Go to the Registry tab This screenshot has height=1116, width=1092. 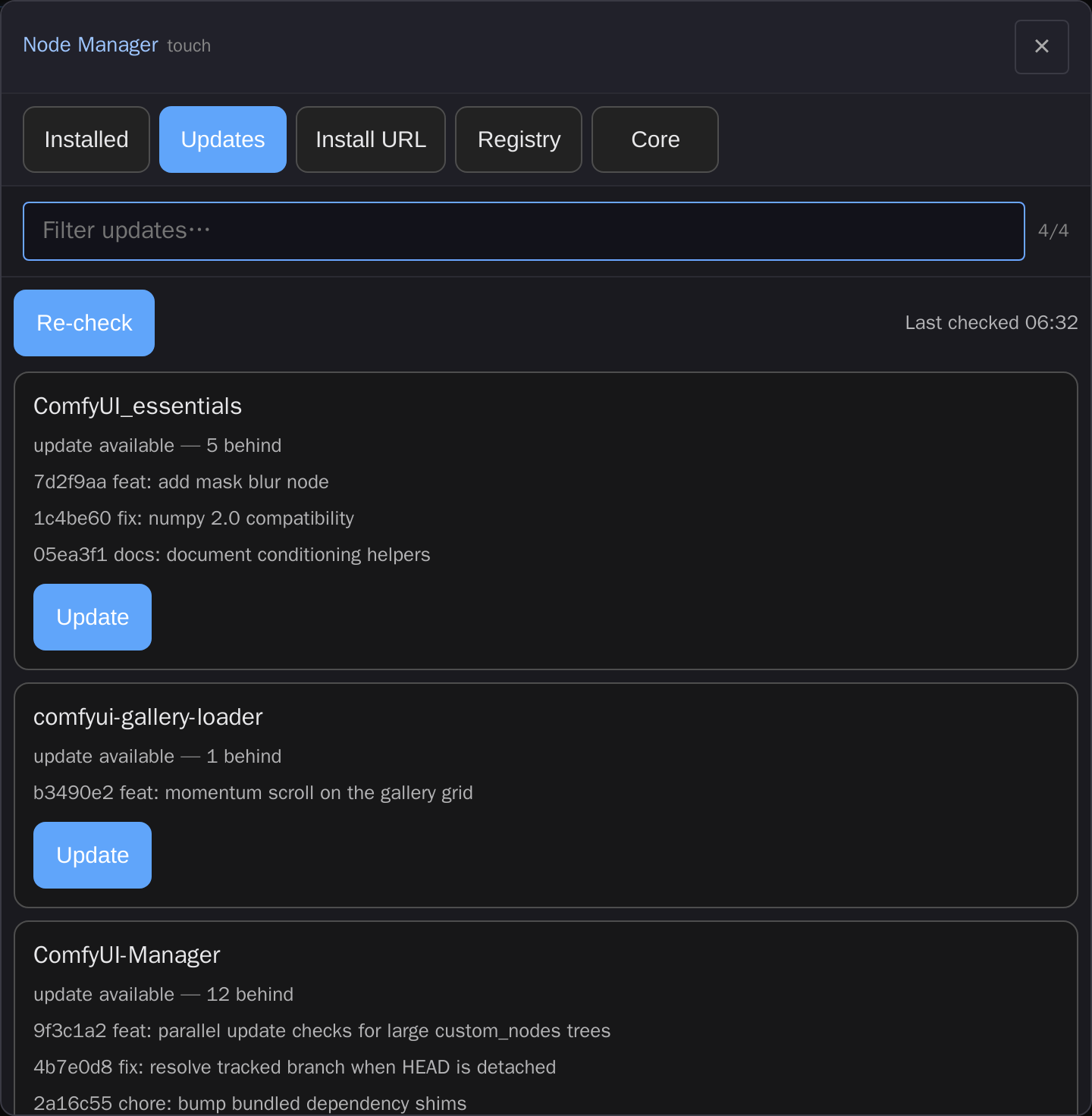pos(519,139)
